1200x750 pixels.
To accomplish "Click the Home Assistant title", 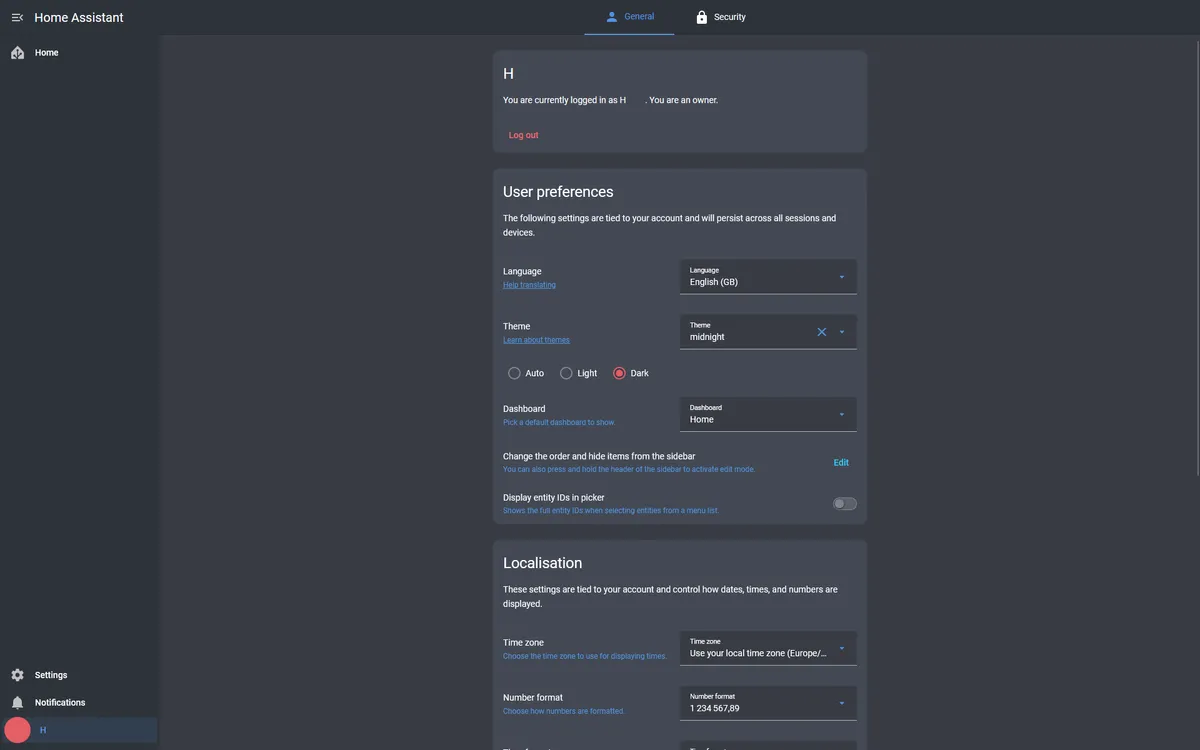I will click(x=79, y=17).
